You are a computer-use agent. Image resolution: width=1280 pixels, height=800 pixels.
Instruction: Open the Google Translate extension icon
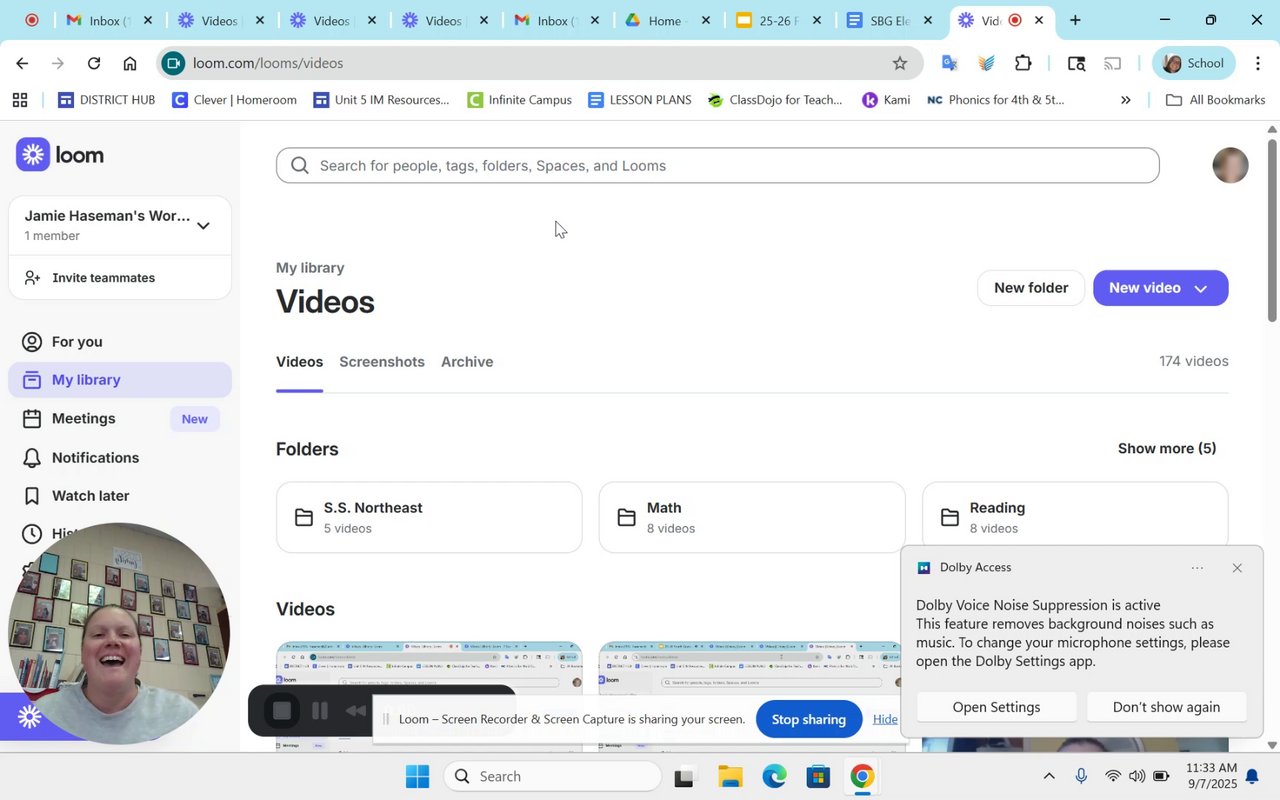point(949,63)
